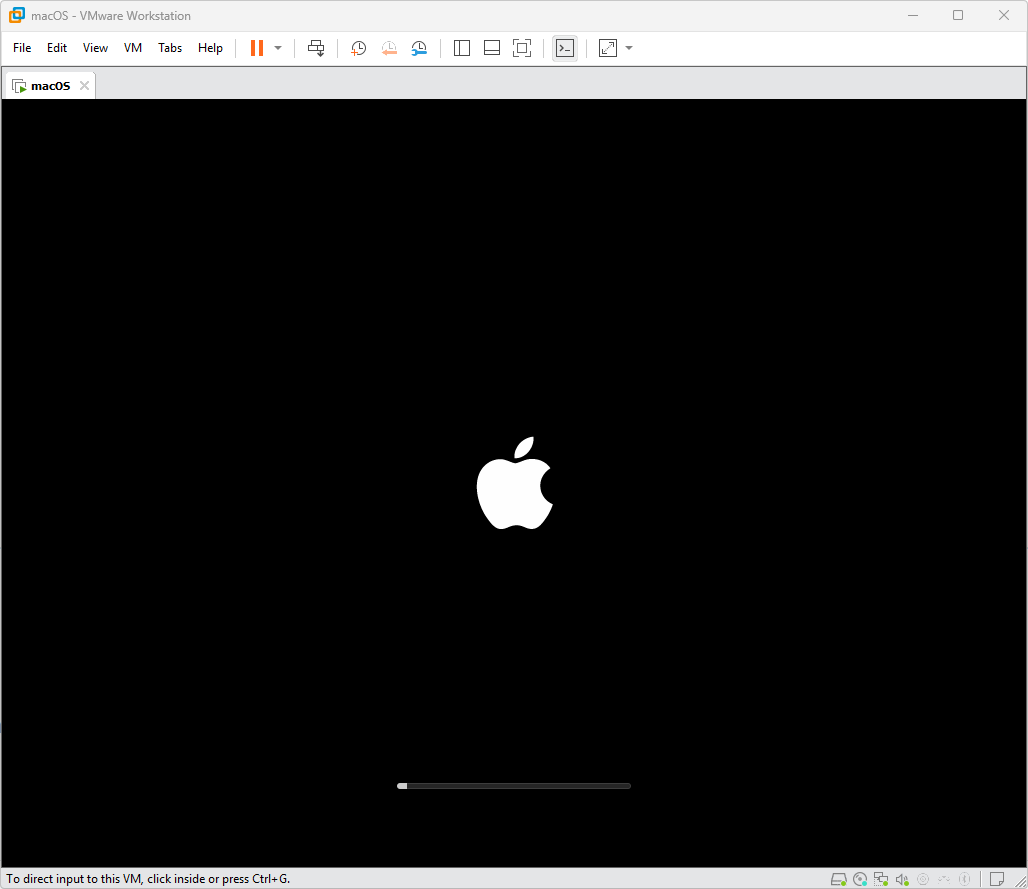Toggle the thumbnail bar view

(492, 48)
